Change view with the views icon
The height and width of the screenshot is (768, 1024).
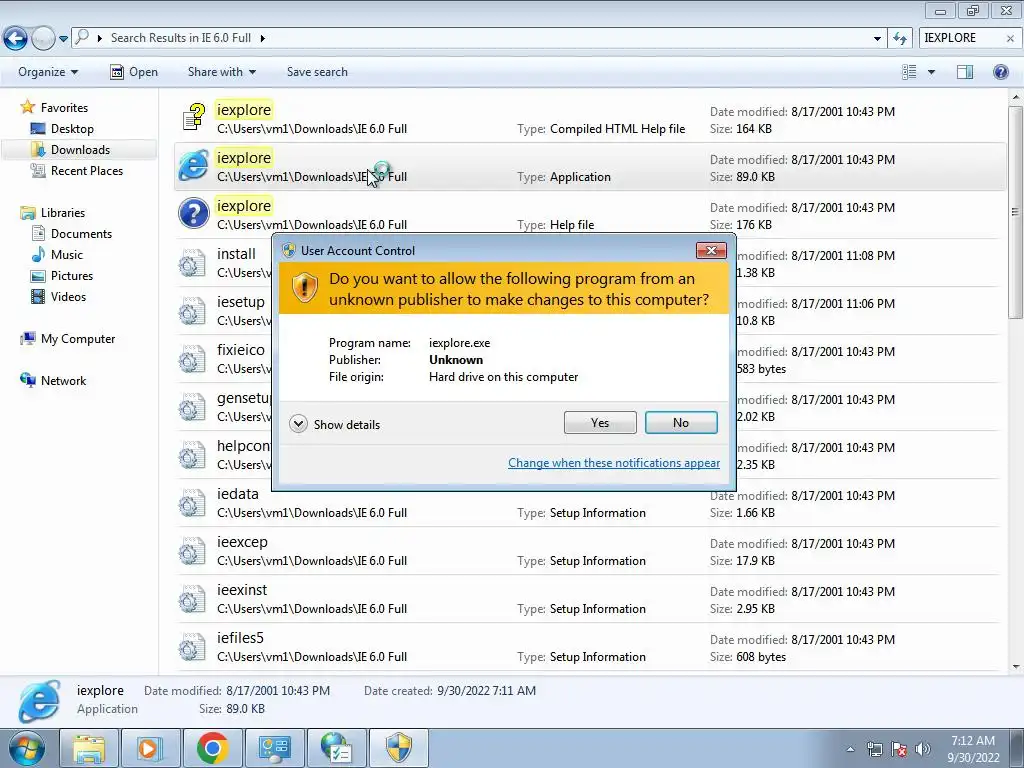click(909, 72)
